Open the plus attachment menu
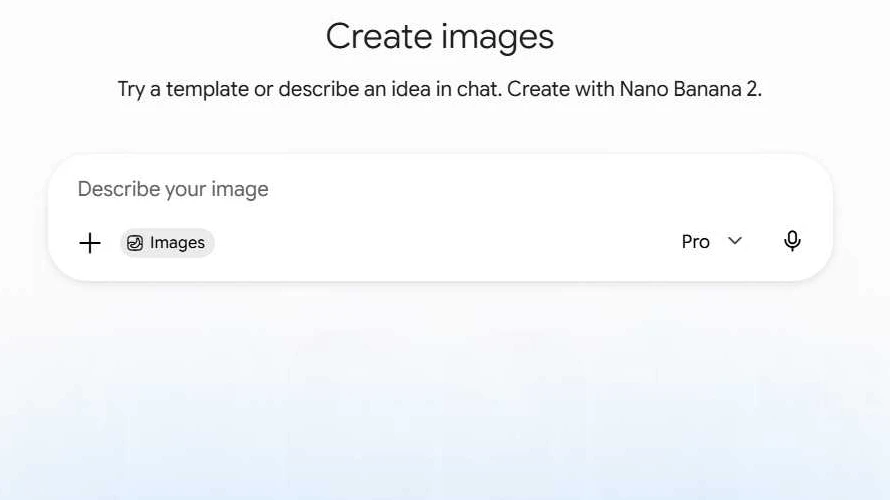This screenshot has width=890, height=500. point(90,243)
